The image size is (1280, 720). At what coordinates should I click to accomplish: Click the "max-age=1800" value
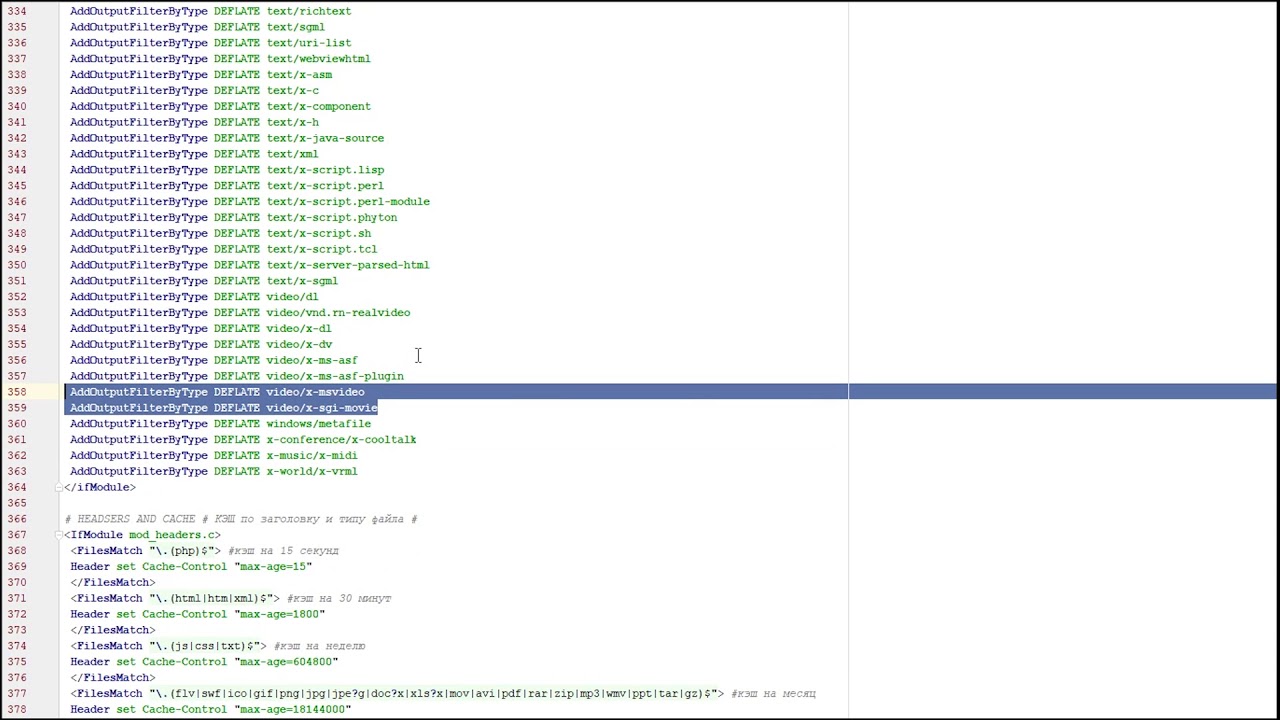(x=279, y=614)
